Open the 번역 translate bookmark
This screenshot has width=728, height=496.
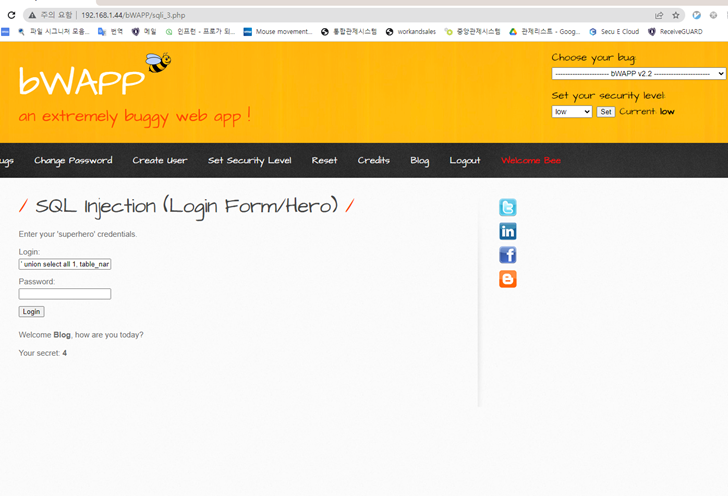pyautogui.click(x=110, y=32)
